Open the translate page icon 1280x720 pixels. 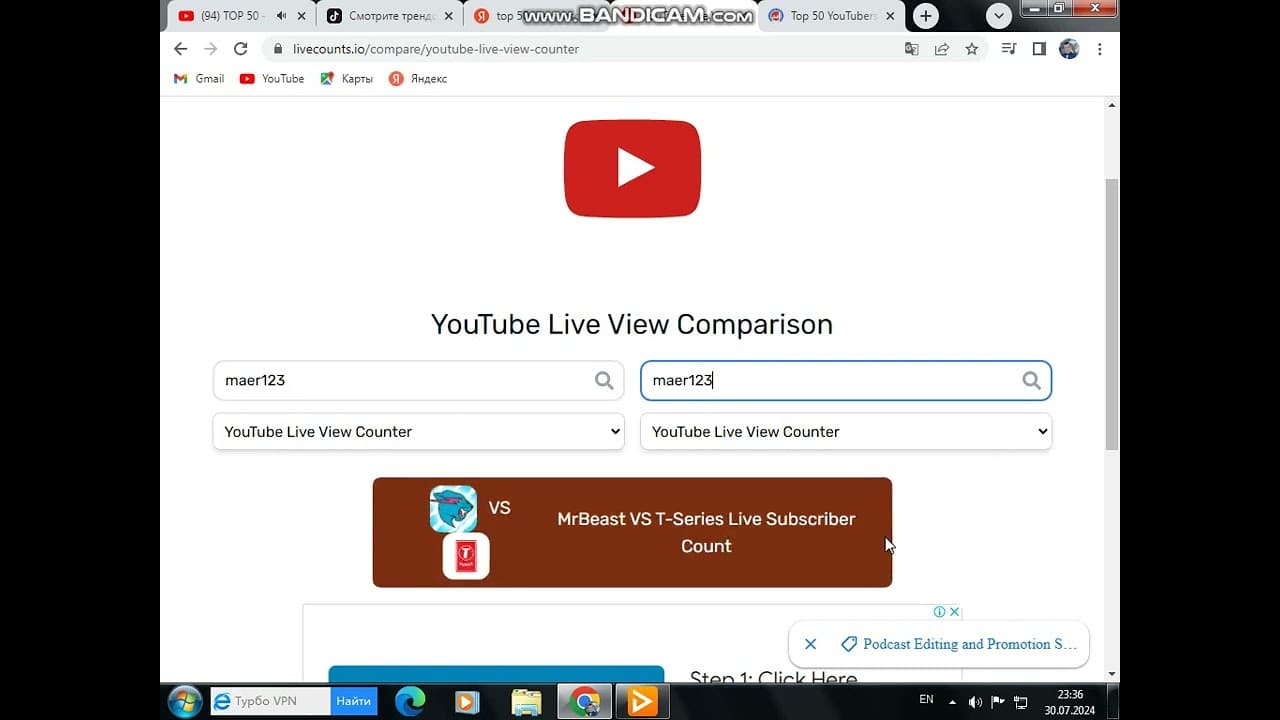(x=911, y=49)
